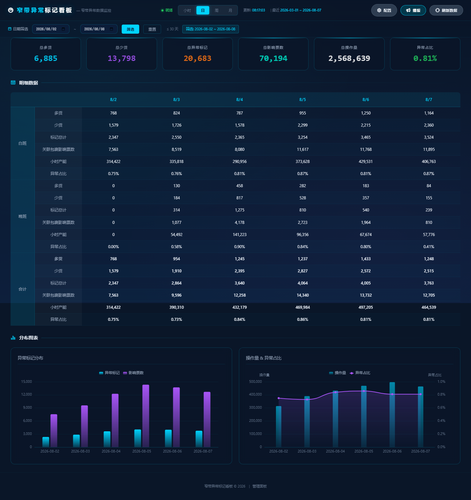Click the table cell showing 497,205
This screenshot has height=500, width=471.
[366, 307]
